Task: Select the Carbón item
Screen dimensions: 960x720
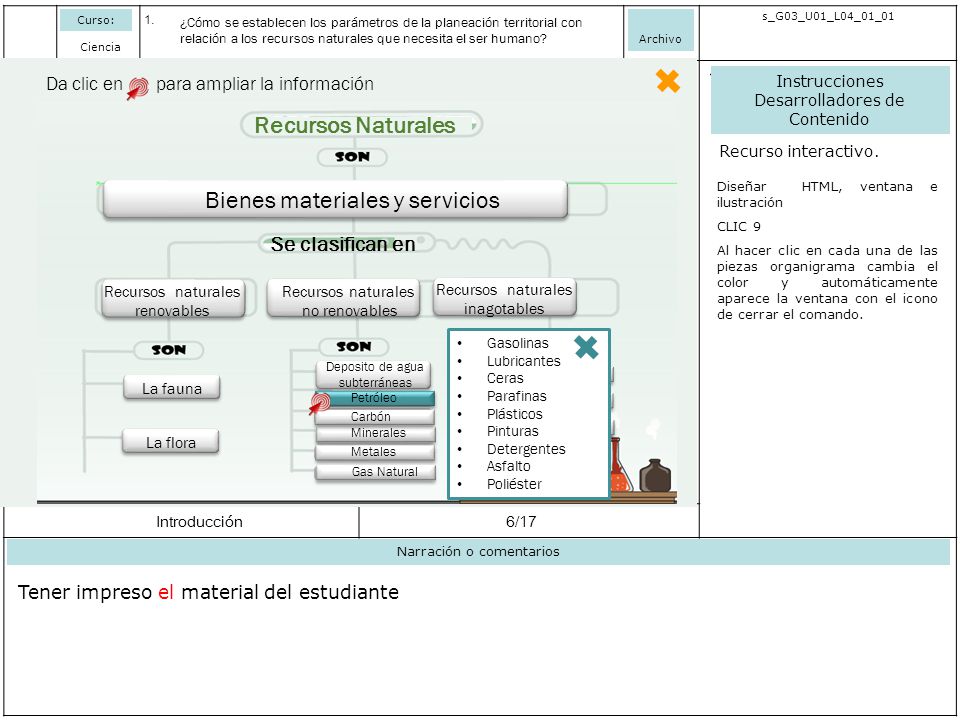Action: [x=375, y=417]
